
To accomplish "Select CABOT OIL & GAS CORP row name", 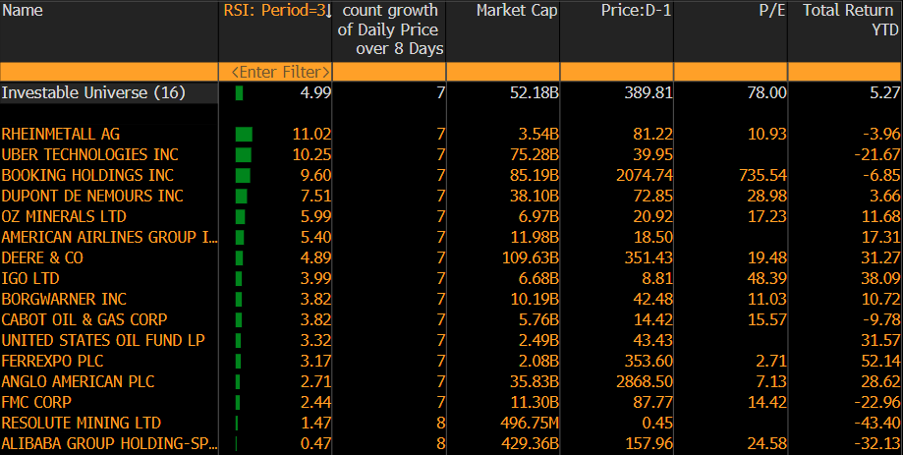I will [84, 320].
